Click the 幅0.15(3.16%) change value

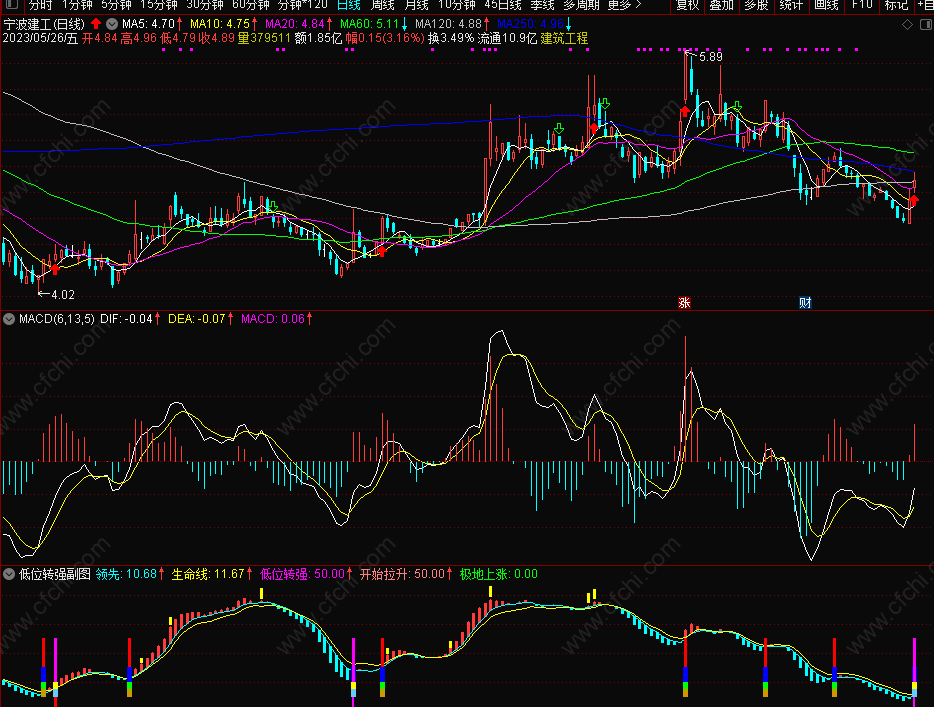(385, 39)
